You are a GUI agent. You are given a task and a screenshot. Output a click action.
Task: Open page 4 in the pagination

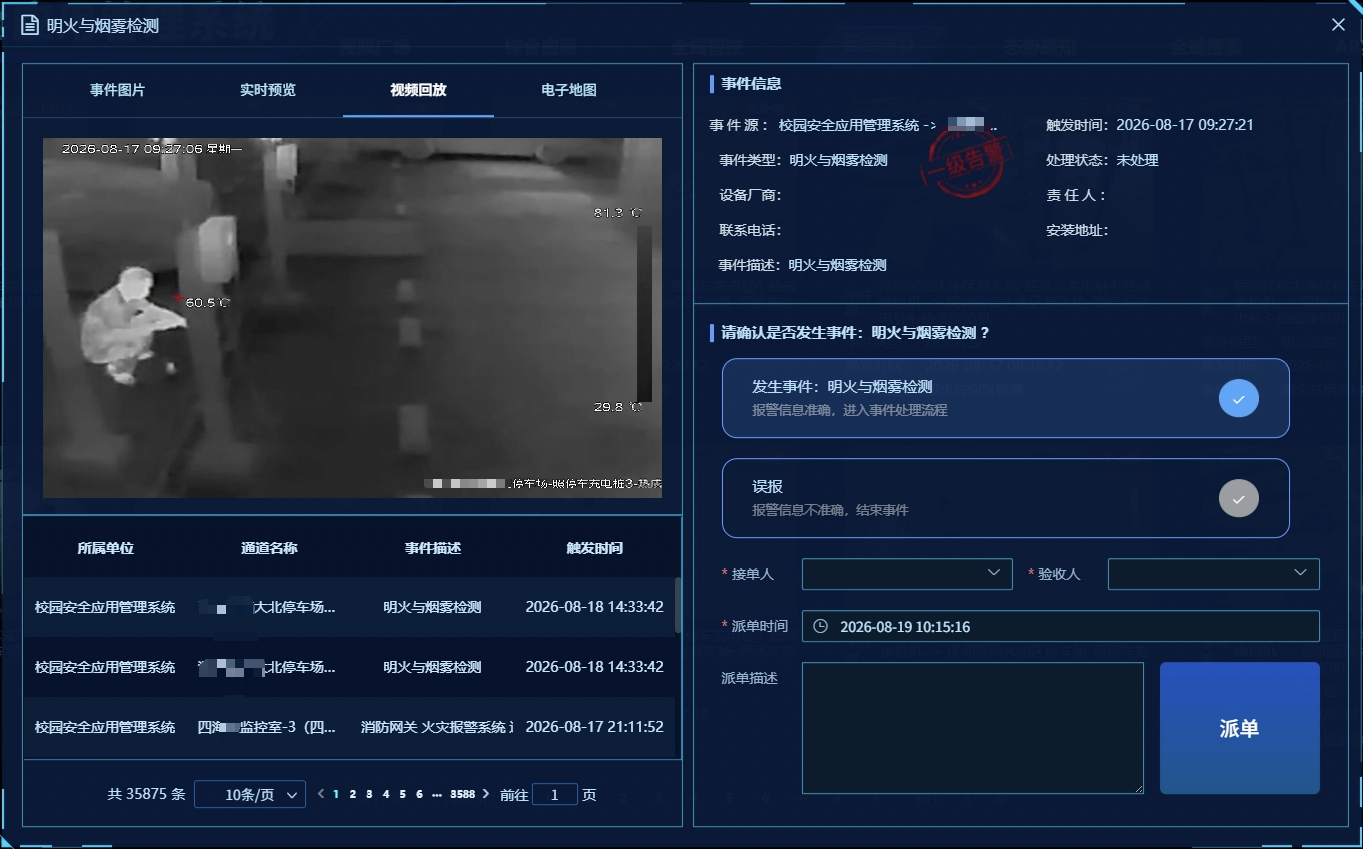tap(386, 795)
